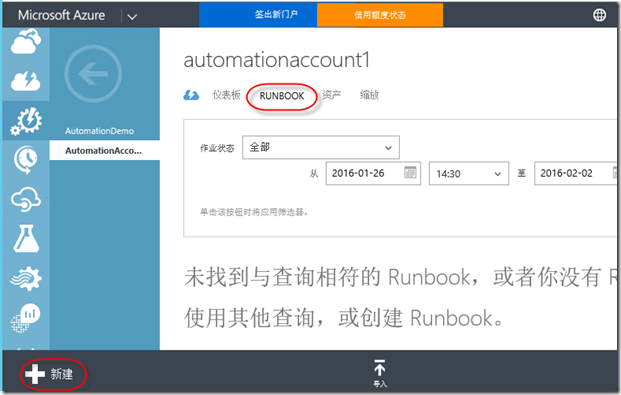The height and width of the screenshot is (395, 621).
Task: Click the 信用额度状态 orange button
Action: 380,15
